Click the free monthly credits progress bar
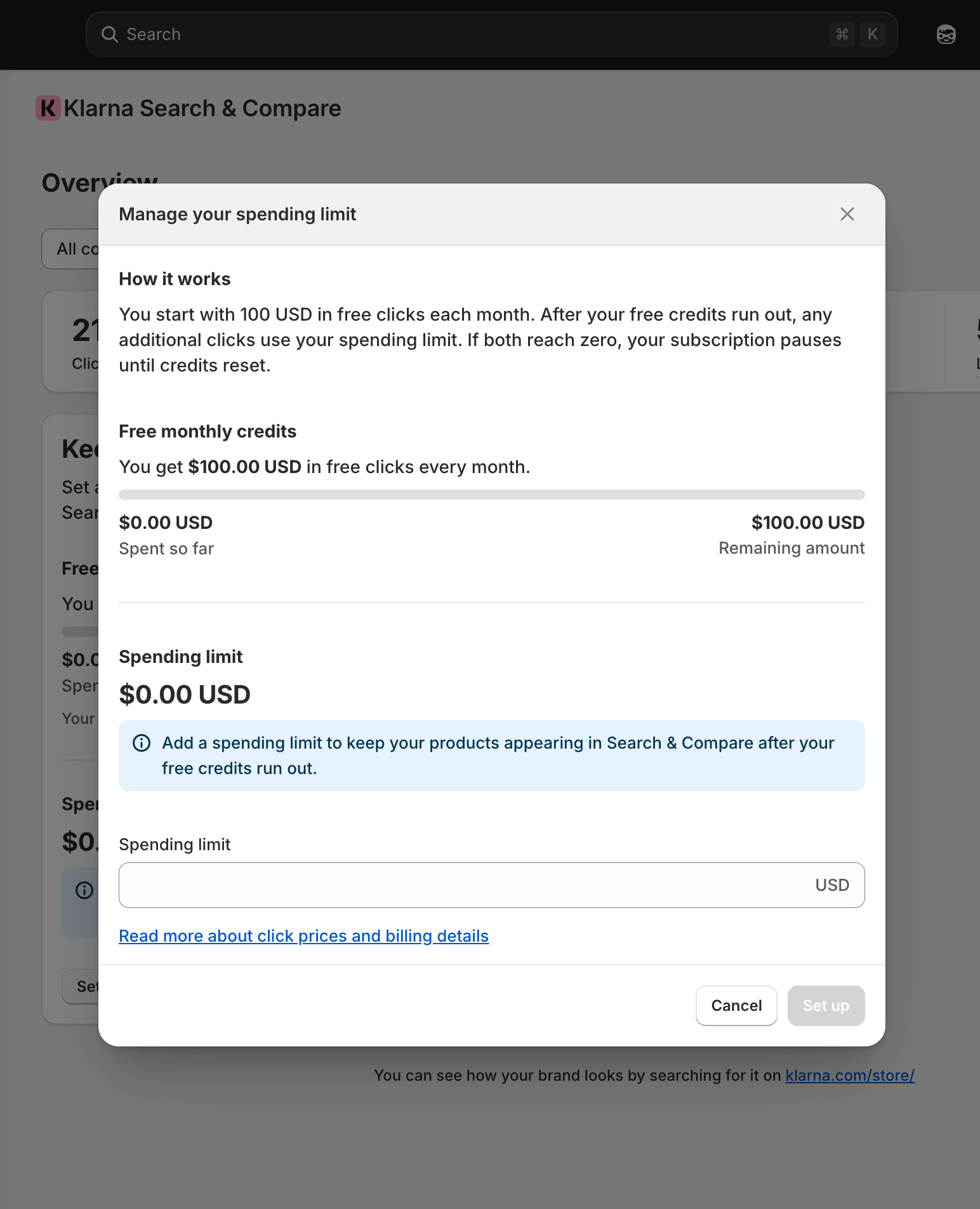Viewport: 980px width, 1209px height. [491, 495]
